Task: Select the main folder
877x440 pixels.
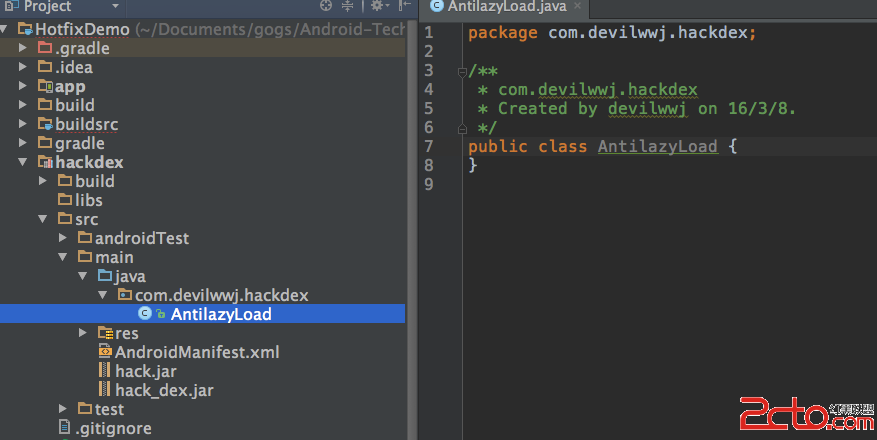Action: click(x=114, y=258)
